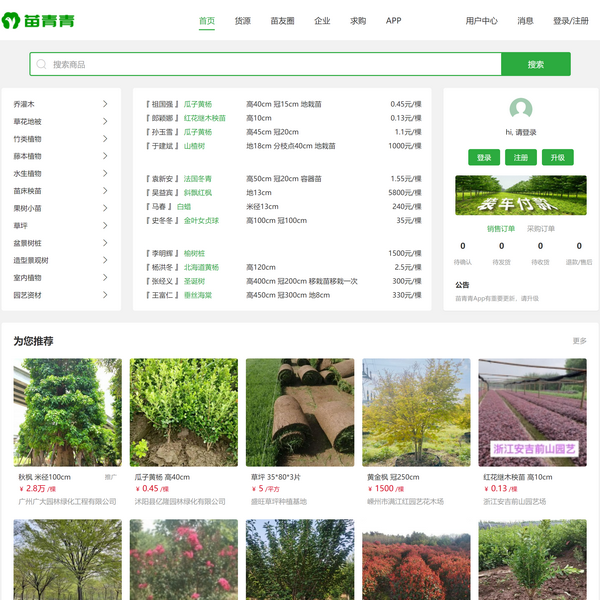
Task: Click the 注册 button in login panel
Action: click(520, 157)
